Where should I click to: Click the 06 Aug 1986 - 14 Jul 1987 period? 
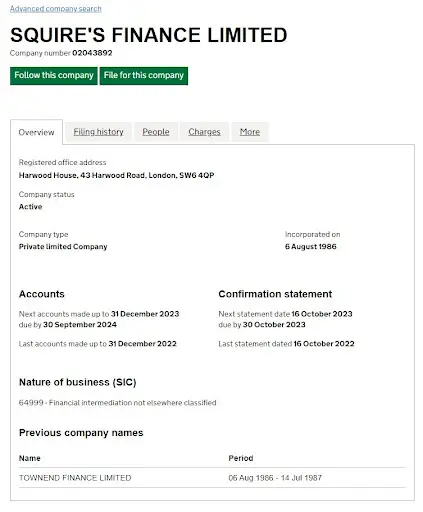pos(275,478)
